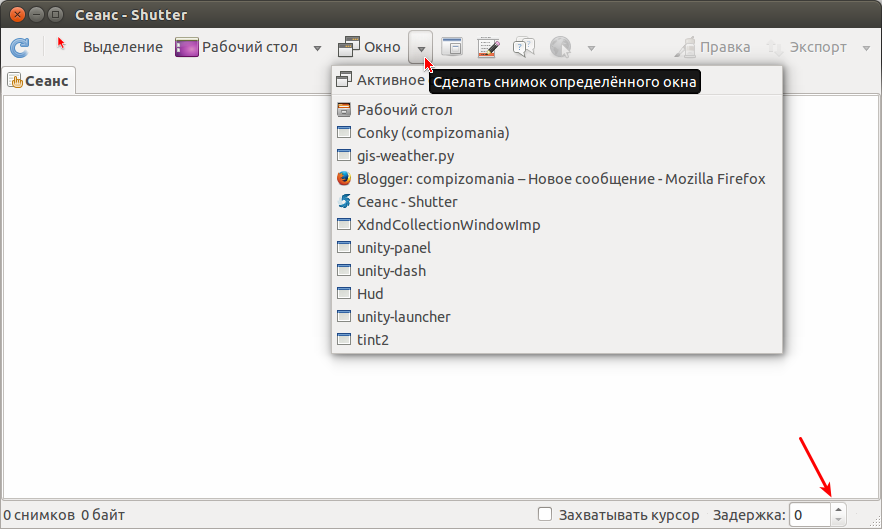
Task: Click the Рабочий стол icon in the menu
Action: (344, 110)
